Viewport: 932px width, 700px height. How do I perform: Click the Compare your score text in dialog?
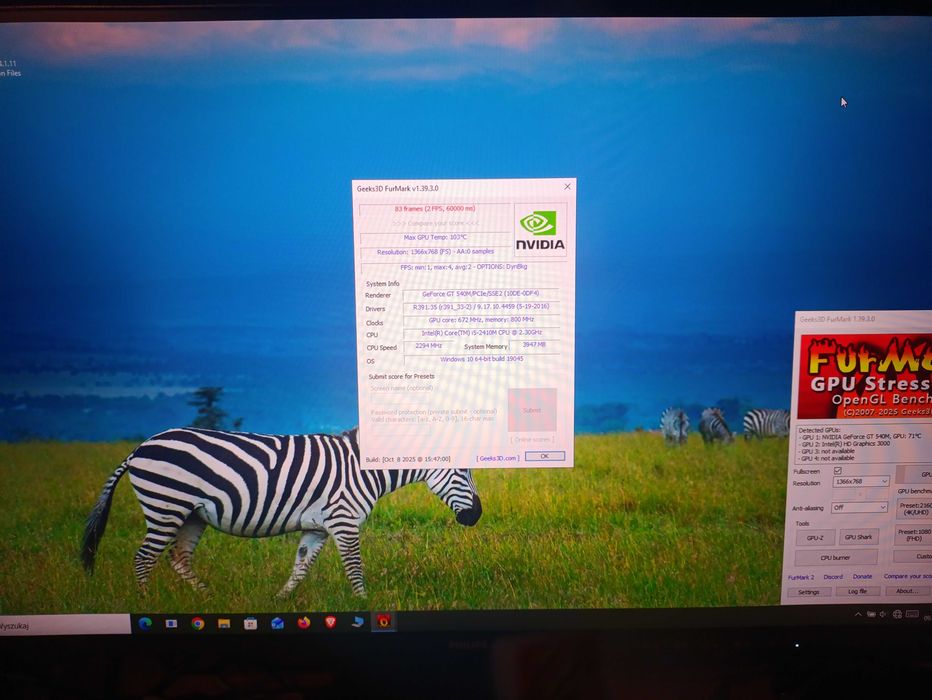(x=435, y=223)
